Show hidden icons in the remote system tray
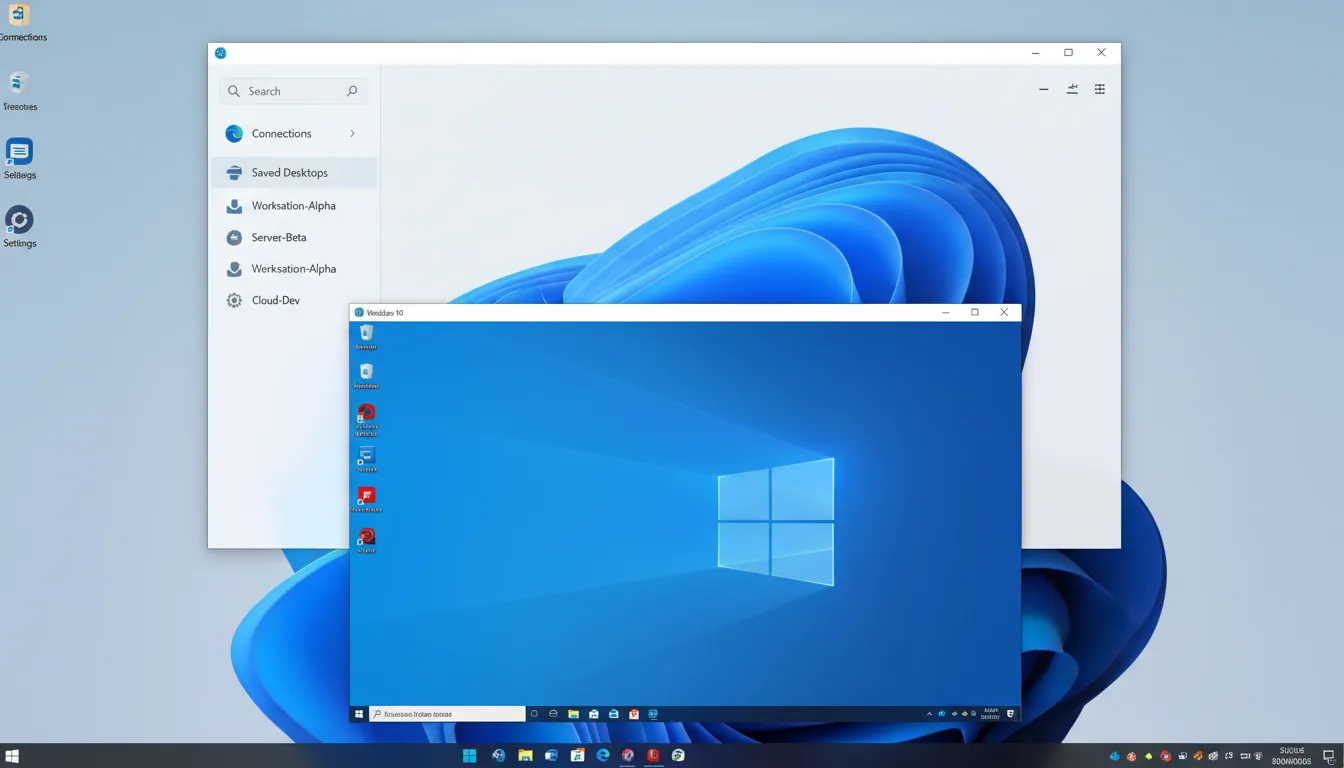 [929, 713]
